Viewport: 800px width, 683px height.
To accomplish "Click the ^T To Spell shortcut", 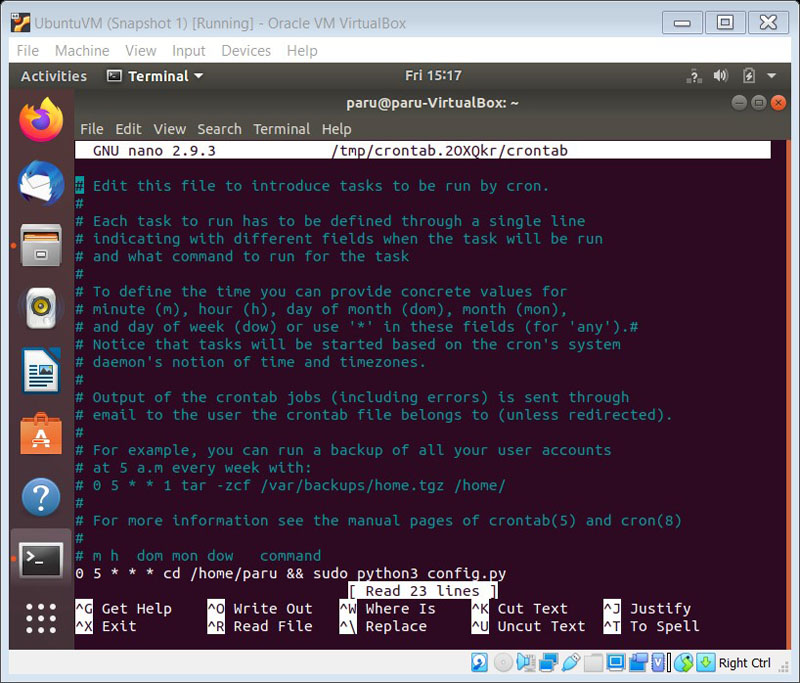I will [x=652, y=626].
